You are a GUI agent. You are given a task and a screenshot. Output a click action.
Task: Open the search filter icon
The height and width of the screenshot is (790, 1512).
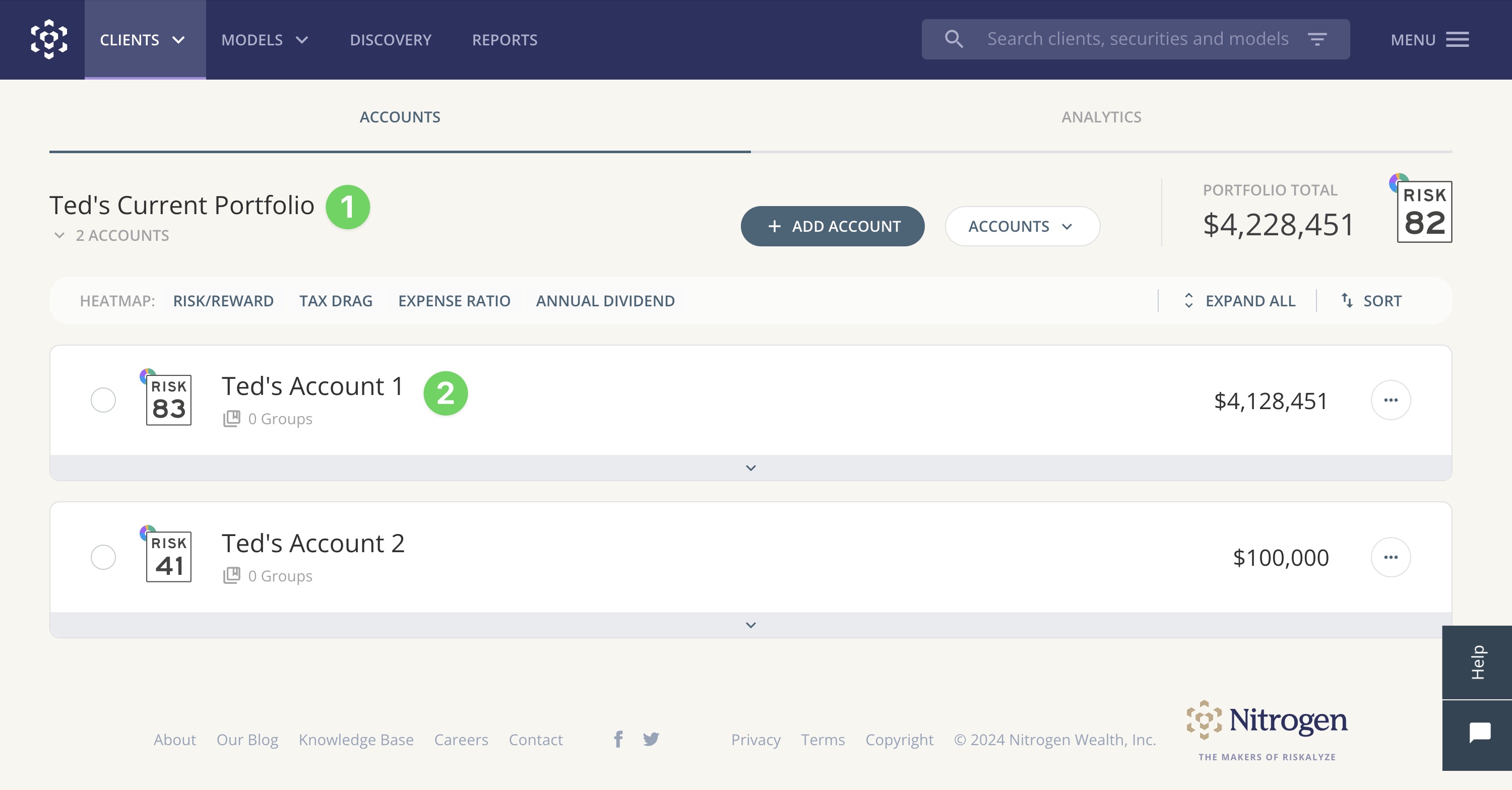tap(1317, 38)
